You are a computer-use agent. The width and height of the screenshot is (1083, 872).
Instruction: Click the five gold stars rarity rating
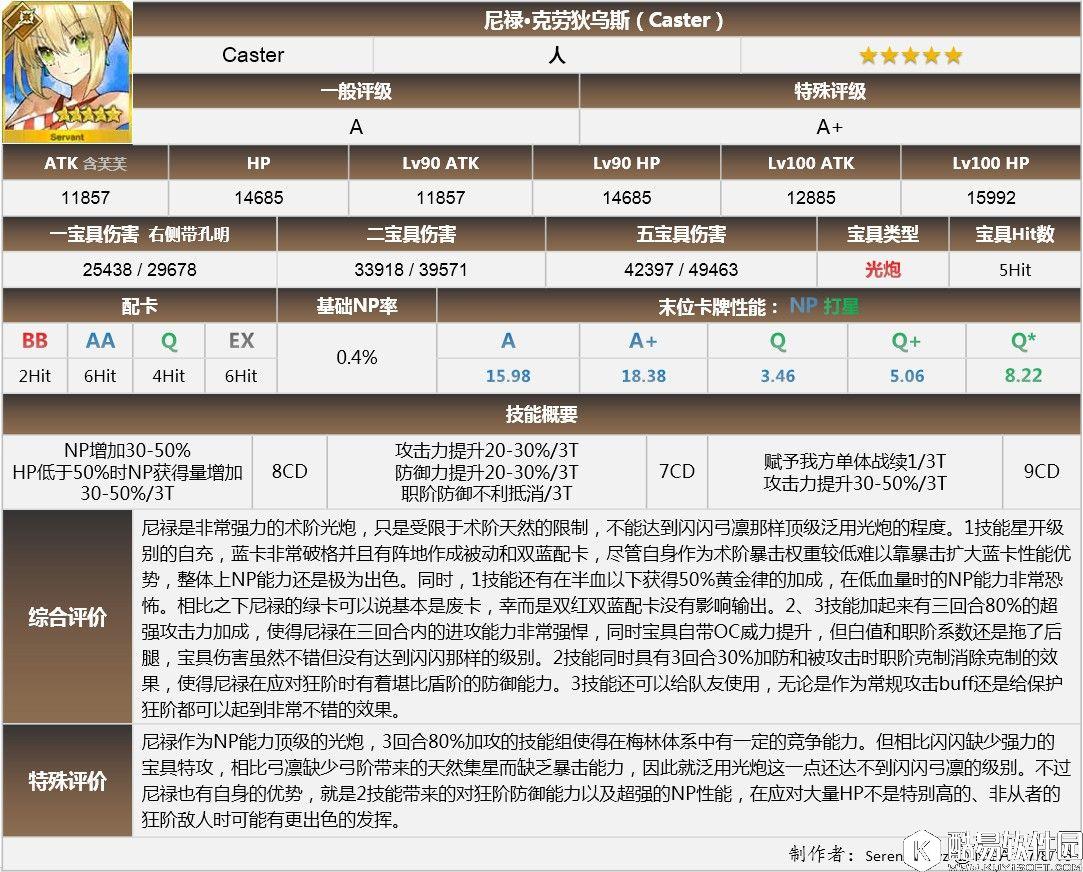pos(910,55)
